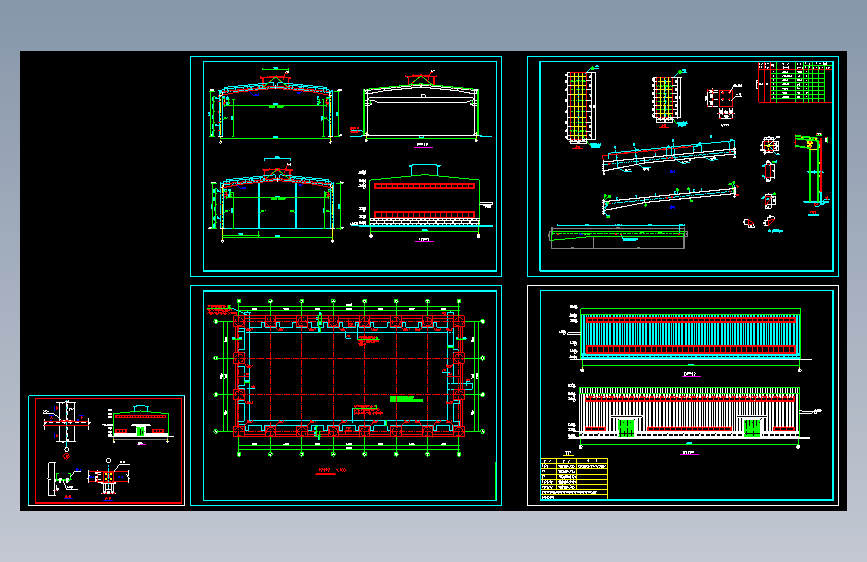Click the red-bordered schedule table on top-right sheet
This screenshot has width=867, height=562.
click(794, 82)
